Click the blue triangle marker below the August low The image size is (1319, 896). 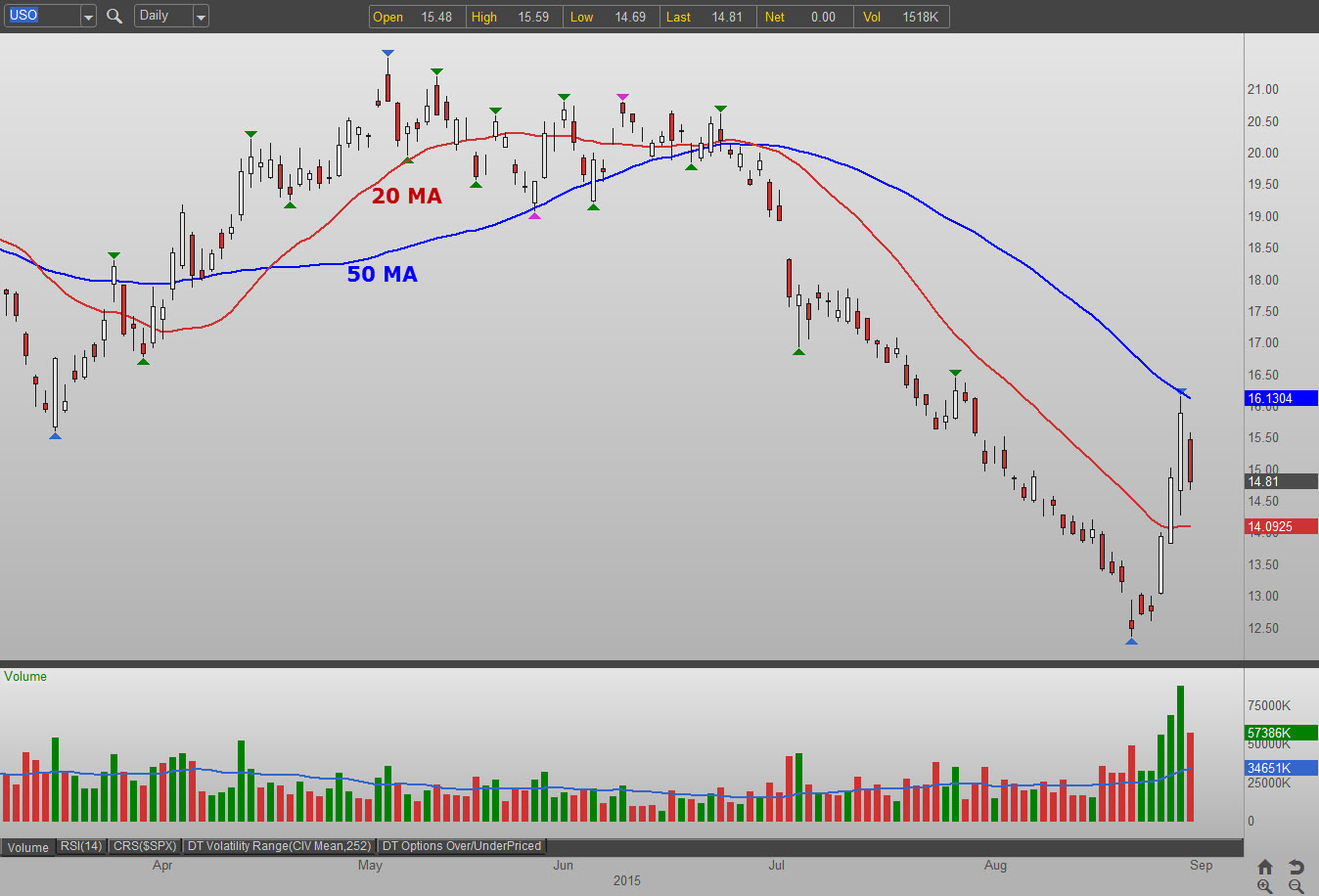click(x=1131, y=641)
